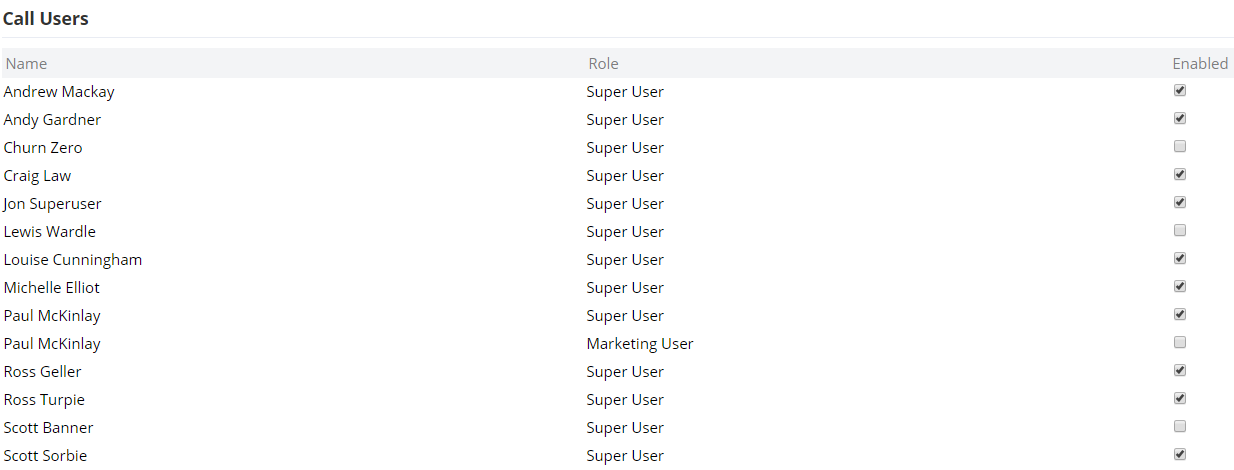Click the Ross Geller name
The height and width of the screenshot is (470, 1234).
pyautogui.click(x=43, y=372)
